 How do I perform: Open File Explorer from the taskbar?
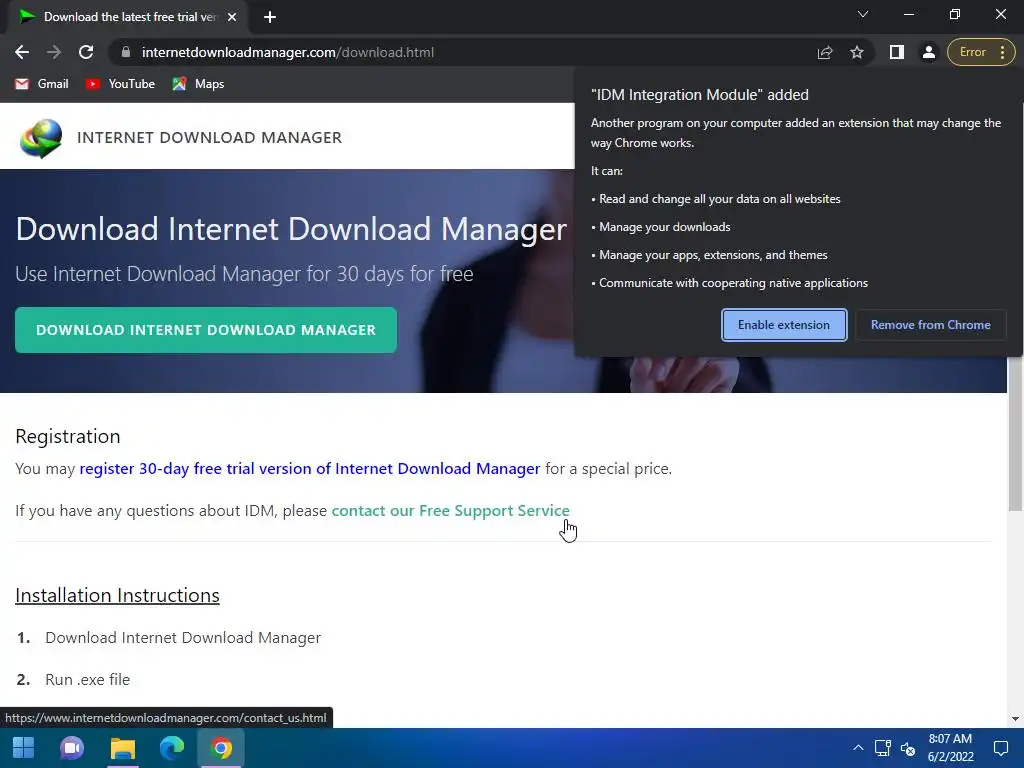pos(122,748)
